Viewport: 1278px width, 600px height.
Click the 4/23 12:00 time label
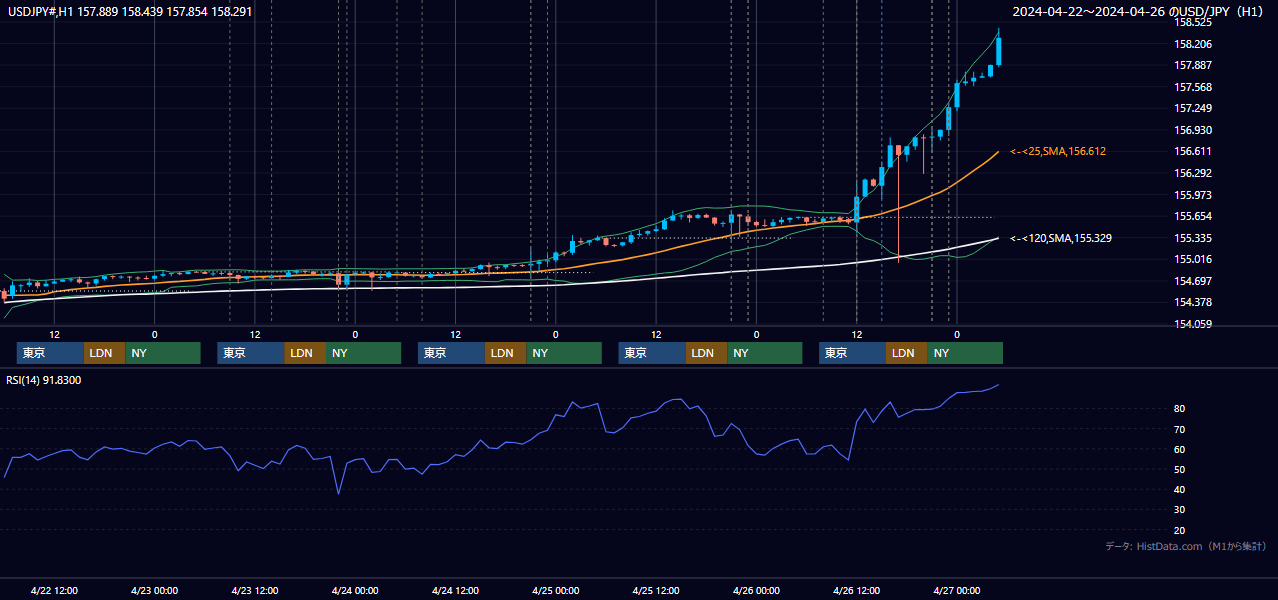pyautogui.click(x=255, y=590)
